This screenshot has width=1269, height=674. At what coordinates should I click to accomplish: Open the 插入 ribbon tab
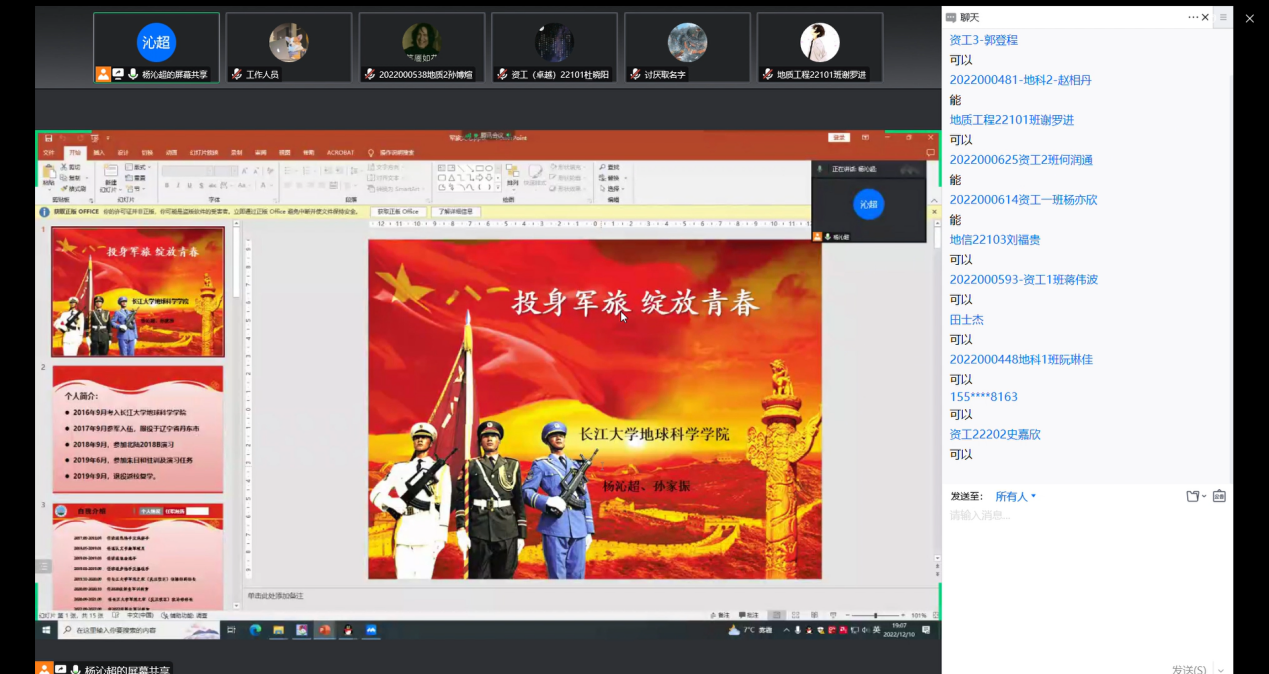tap(98, 152)
